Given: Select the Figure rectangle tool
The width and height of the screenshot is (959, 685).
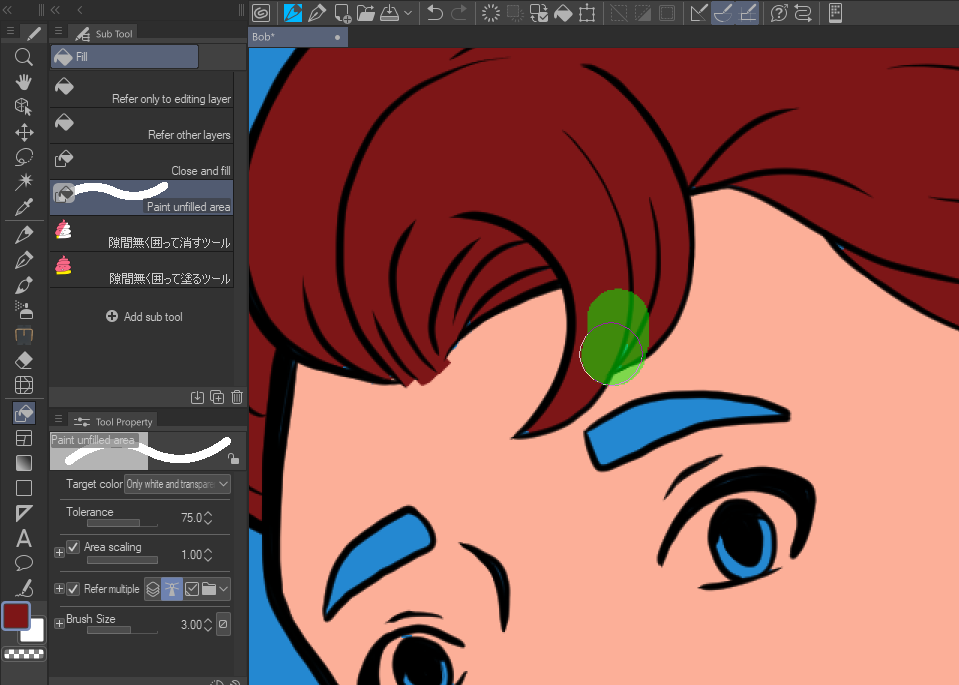Looking at the screenshot, I should [x=23, y=488].
